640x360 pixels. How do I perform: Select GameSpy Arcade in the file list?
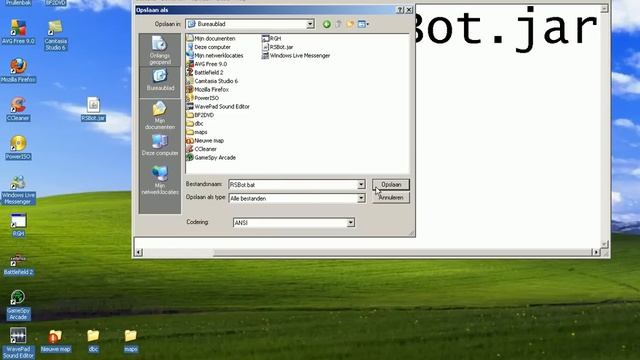[211, 158]
